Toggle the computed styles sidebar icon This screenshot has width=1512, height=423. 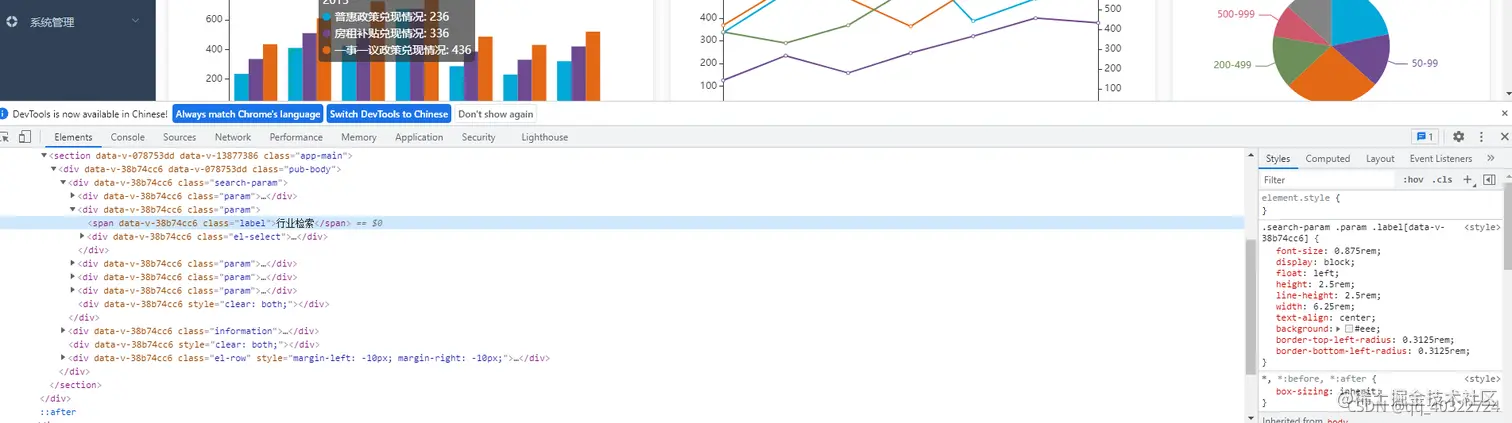coord(1489,180)
